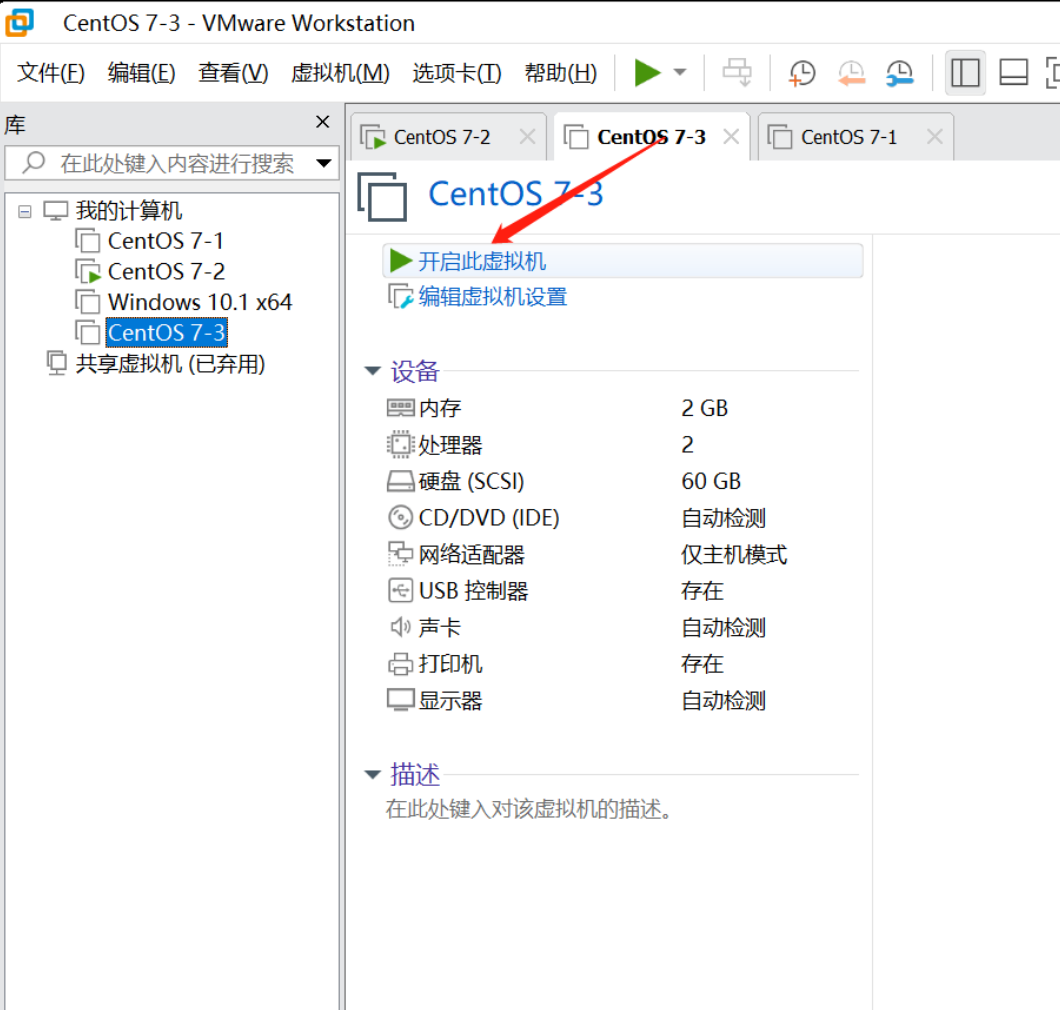The height and width of the screenshot is (1010, 1060).
Task: Open the 虚拟机(M) menu
Action: tap(340, 72)
